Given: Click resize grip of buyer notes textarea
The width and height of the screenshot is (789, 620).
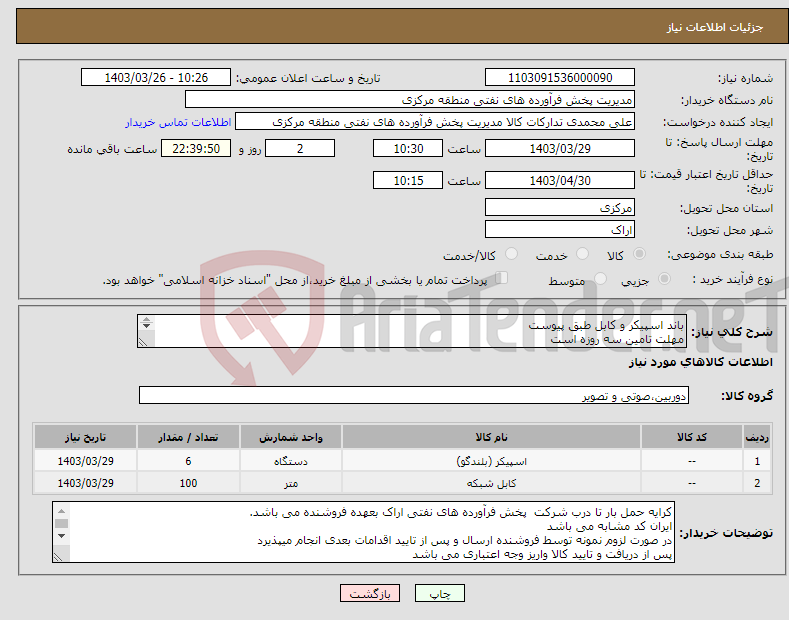Looking at the screenshot, I should tap(58, 557).
